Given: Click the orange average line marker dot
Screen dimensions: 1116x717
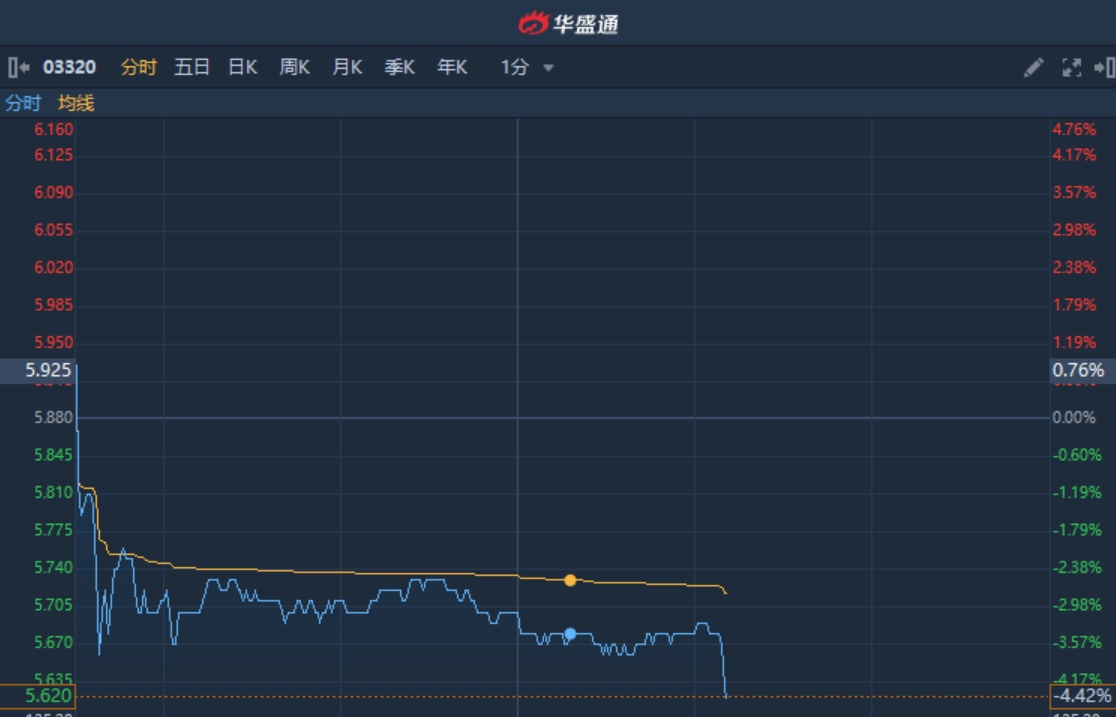Looking at the screenshot, I should coord(570,580).
